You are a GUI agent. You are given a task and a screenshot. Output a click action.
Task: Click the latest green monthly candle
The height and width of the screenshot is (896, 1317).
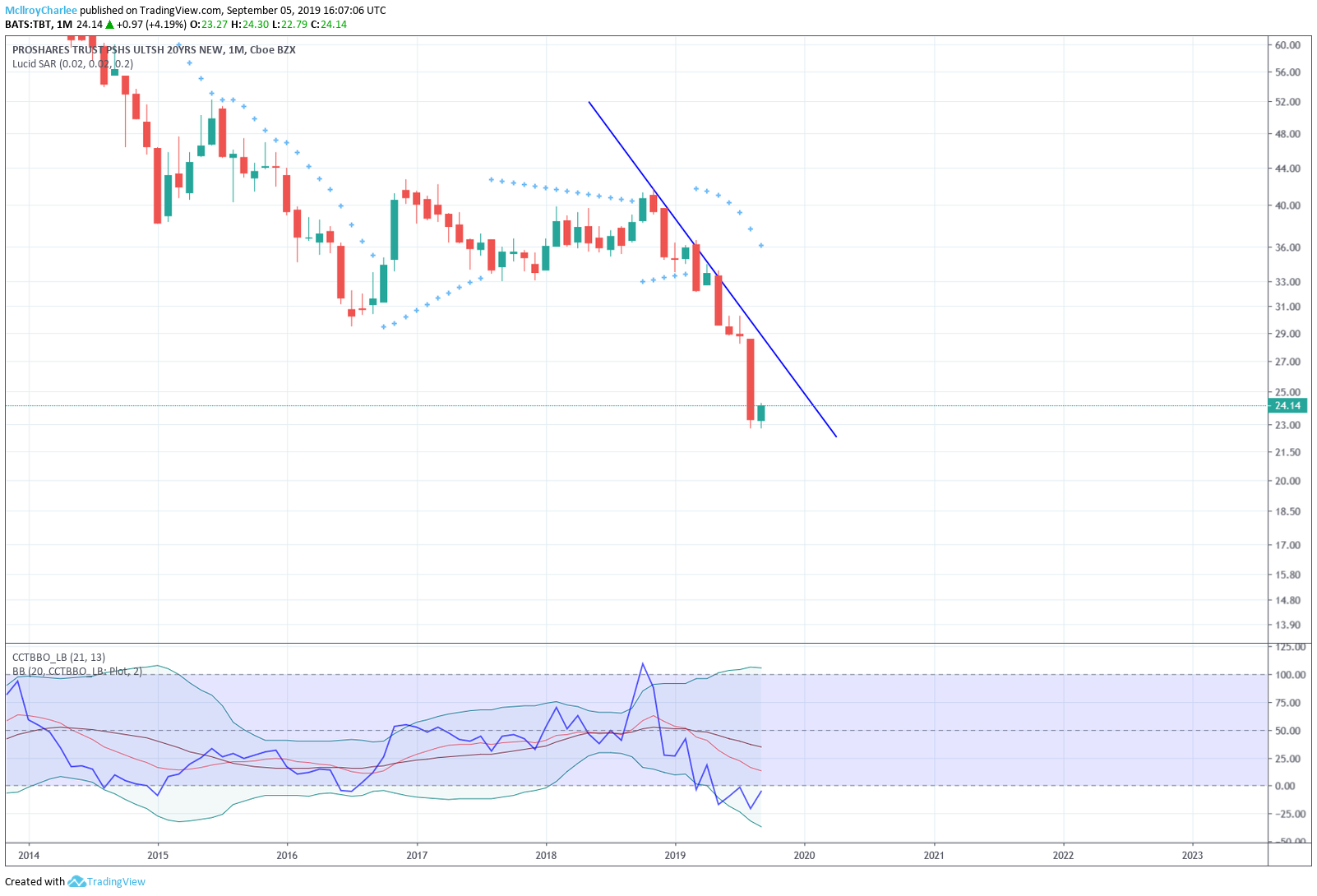tap(761, 413)
